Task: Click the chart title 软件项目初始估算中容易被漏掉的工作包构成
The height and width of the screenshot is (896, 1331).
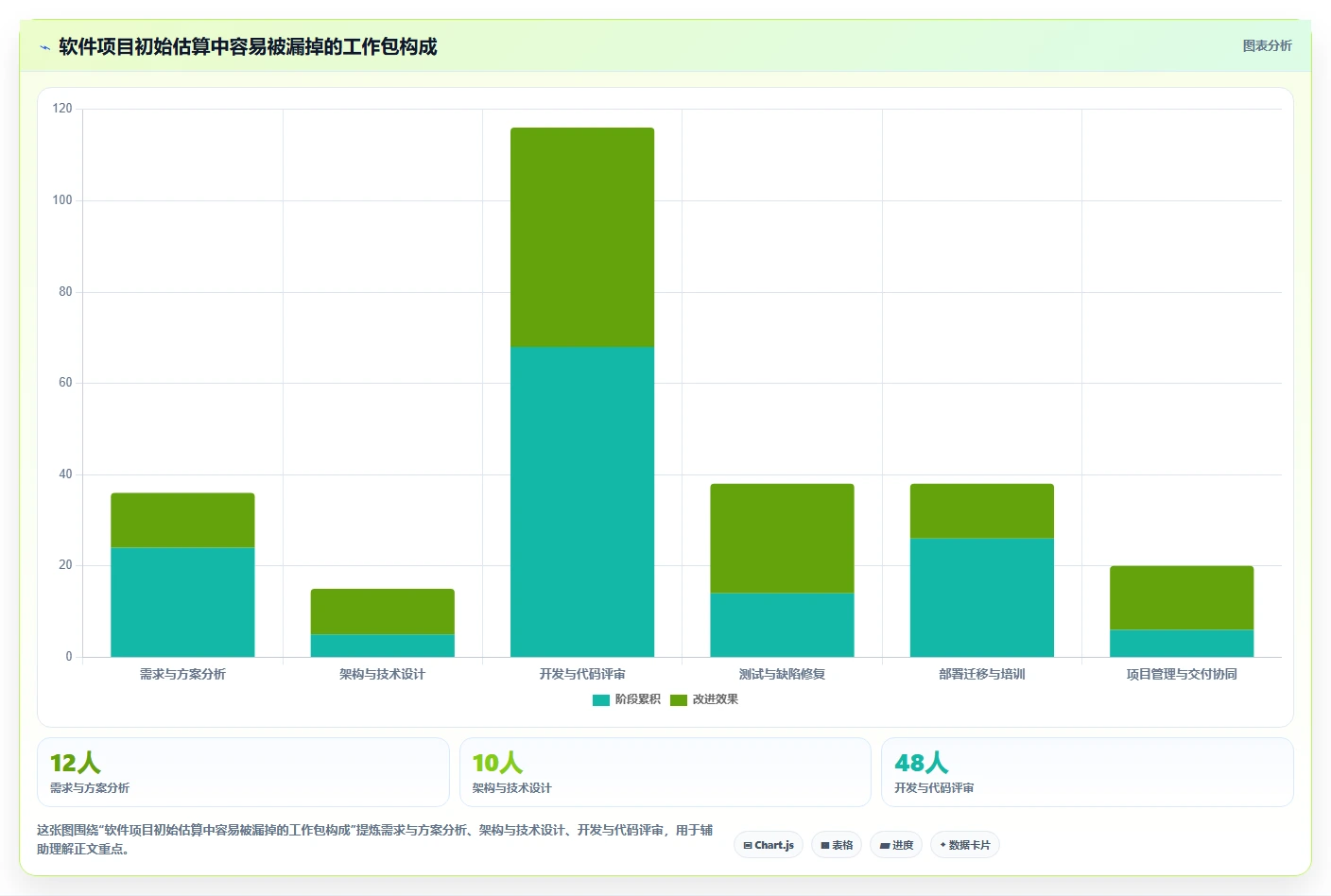Action: point(248,46)
